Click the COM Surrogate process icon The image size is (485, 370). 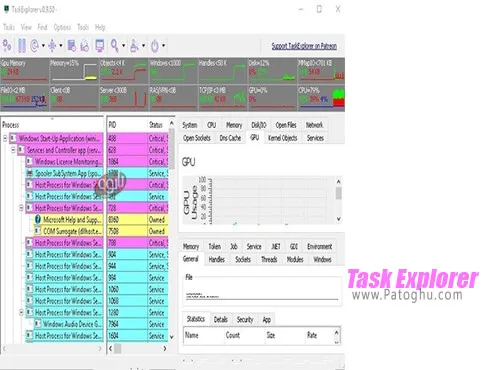pyautogui.click(x=38, y=231)
